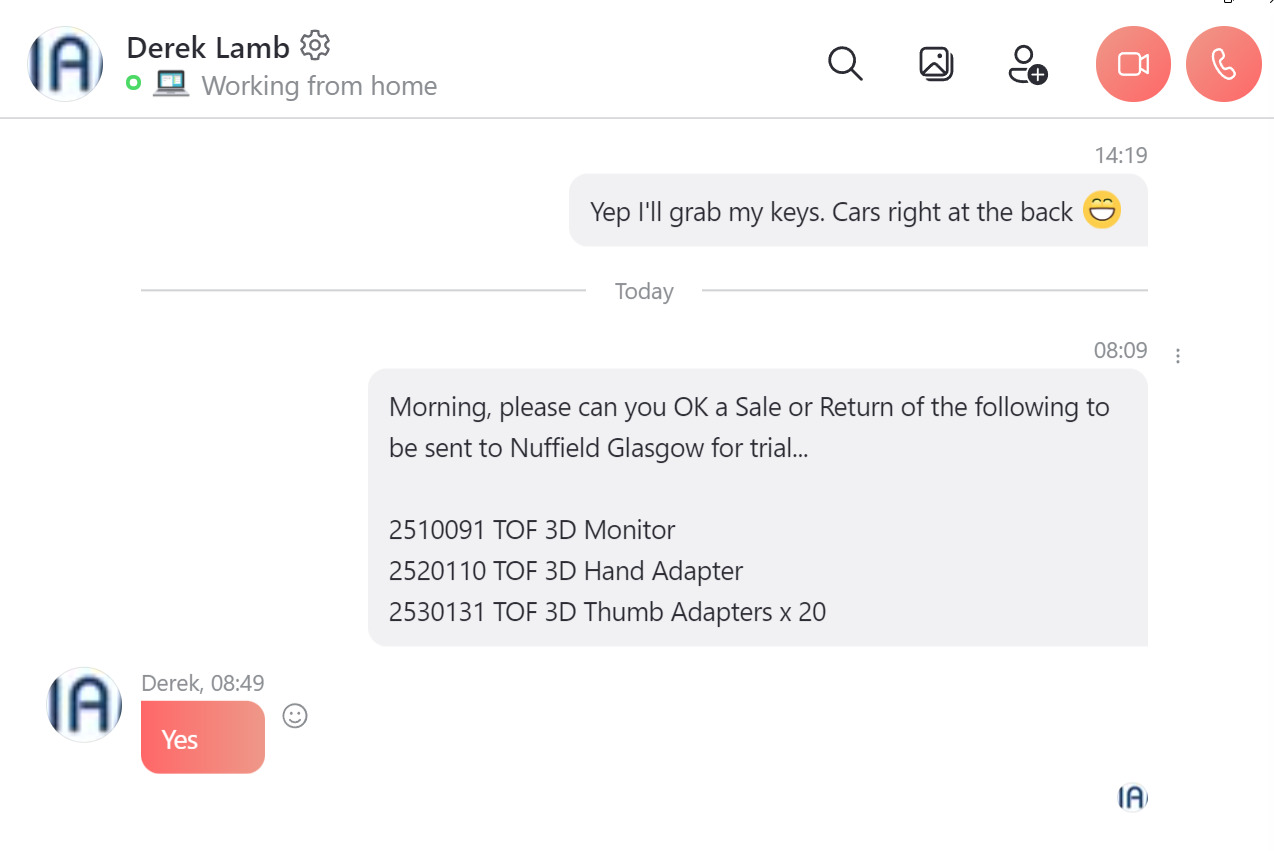Click Derek's avatar beside the Yes message
This screenshot has width=1274, height=851.
click(84, 705)
